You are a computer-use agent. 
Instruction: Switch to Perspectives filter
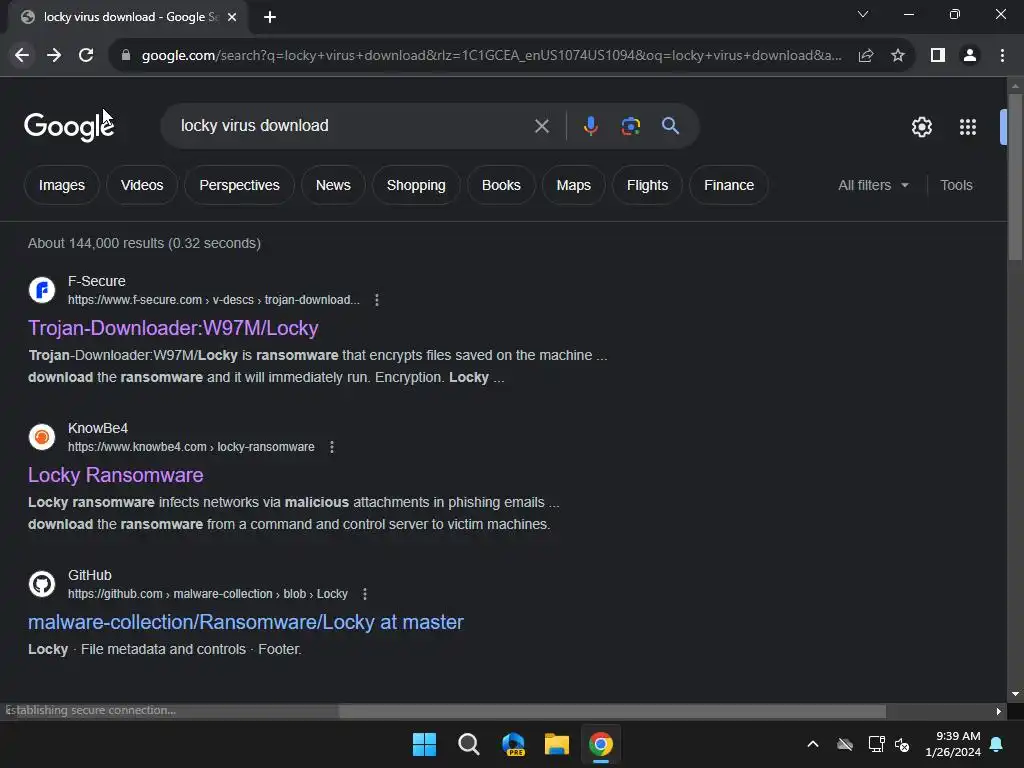pos(239,185)
